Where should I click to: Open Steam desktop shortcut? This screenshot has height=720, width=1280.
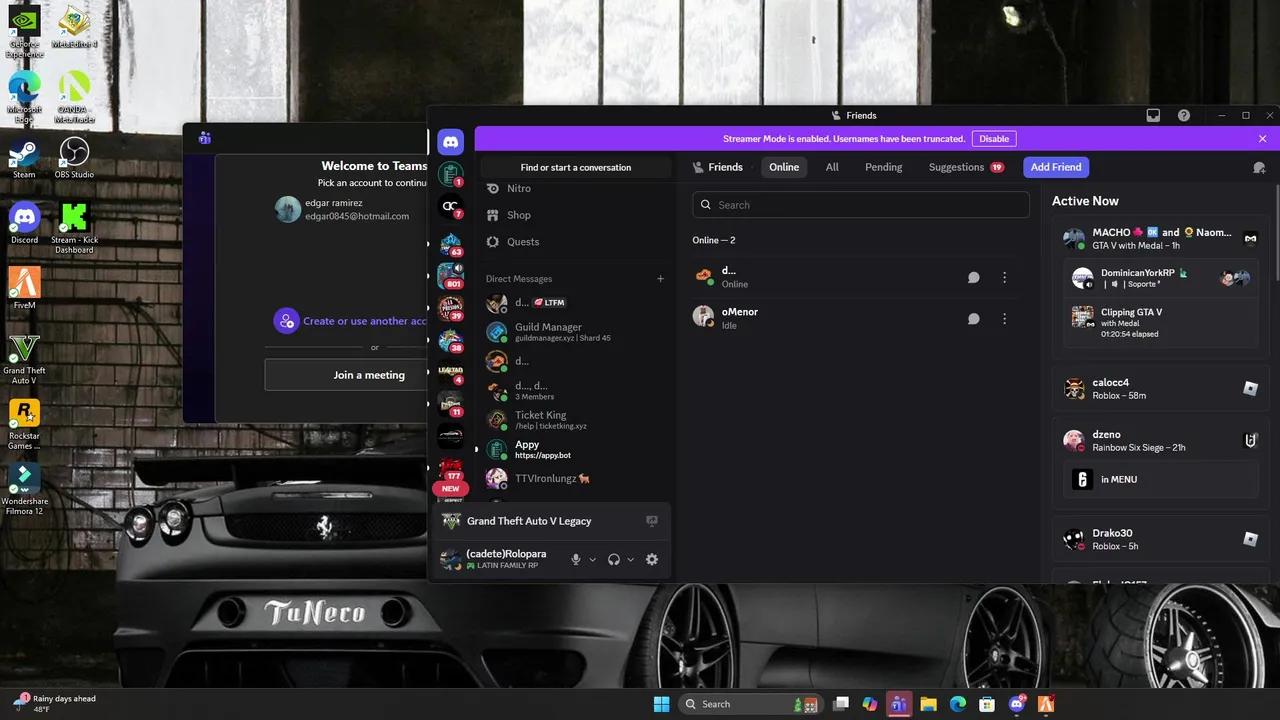24,159
